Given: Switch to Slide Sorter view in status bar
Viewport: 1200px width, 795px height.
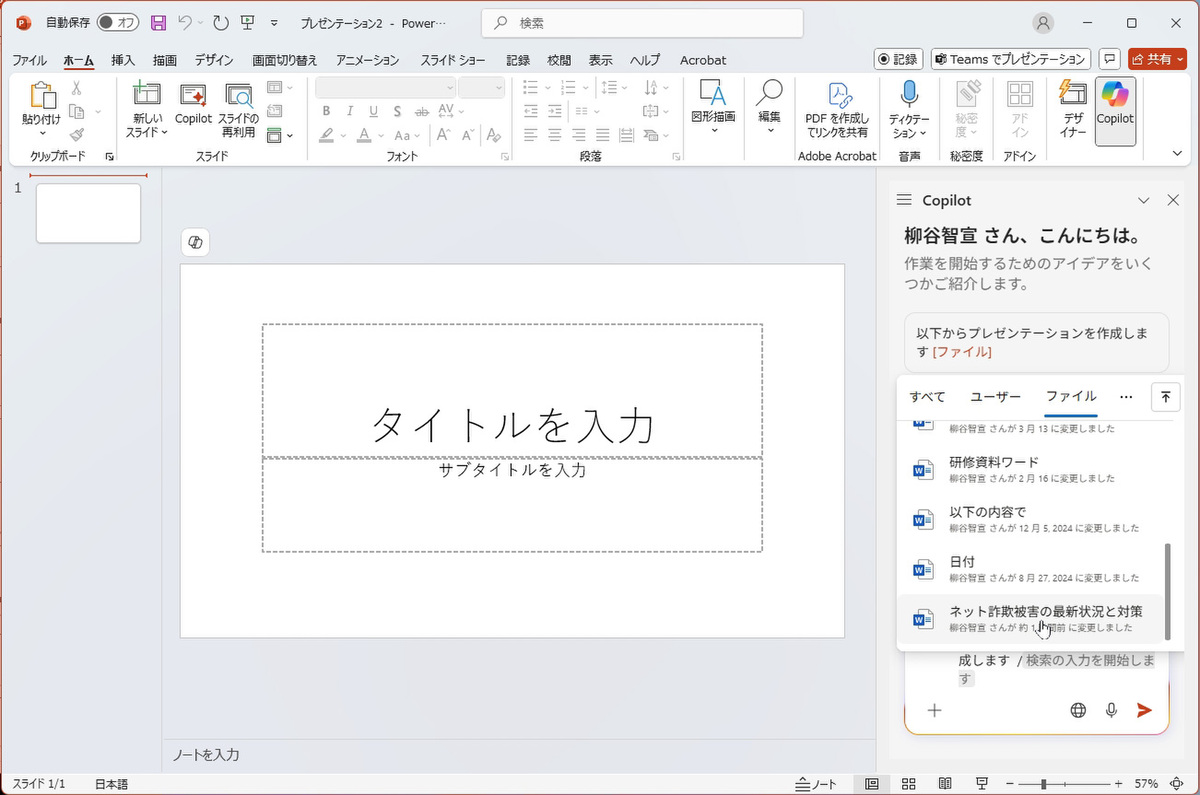Looking at the screenshot, I should pos(909,784).
